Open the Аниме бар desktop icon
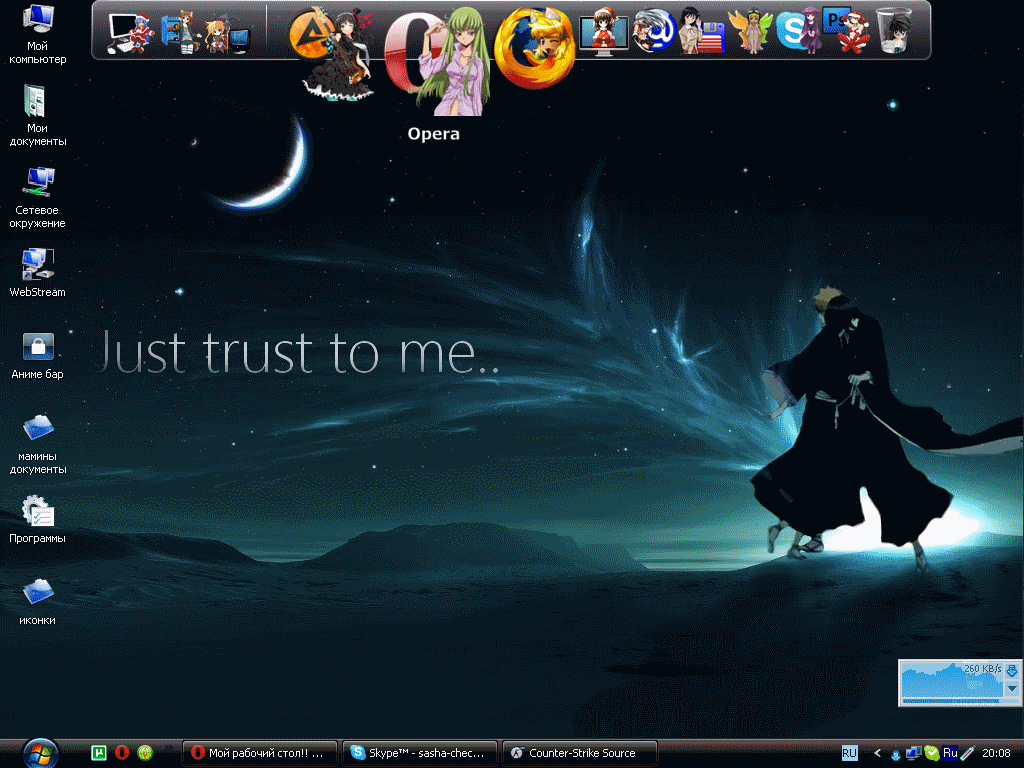The width and height of the screenshot is (1024, 768). click(37, 356)
